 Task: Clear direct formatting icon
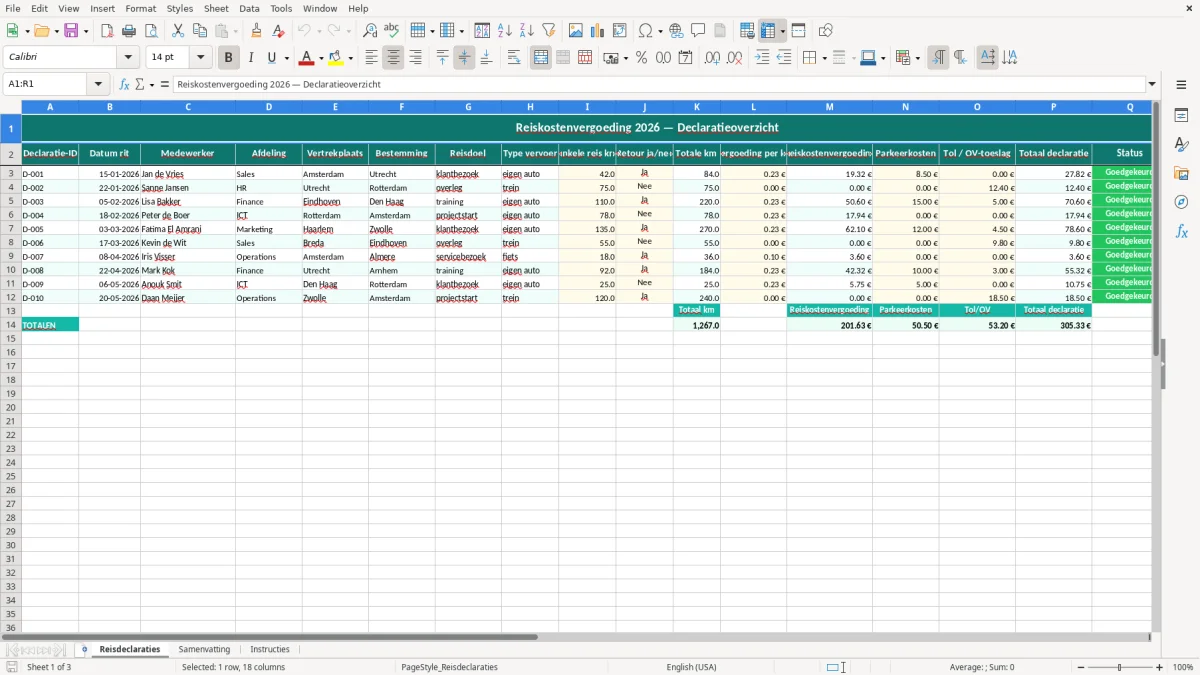[278, 31]
